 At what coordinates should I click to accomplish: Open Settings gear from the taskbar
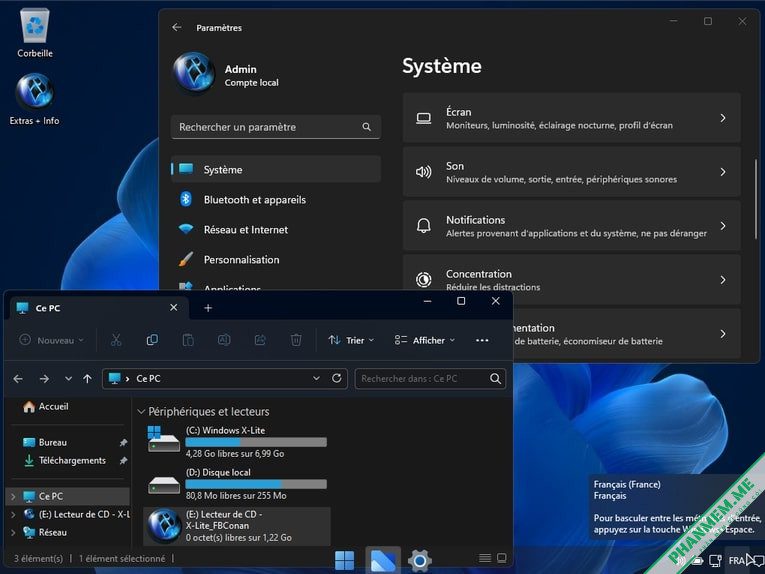click(420, 560)
